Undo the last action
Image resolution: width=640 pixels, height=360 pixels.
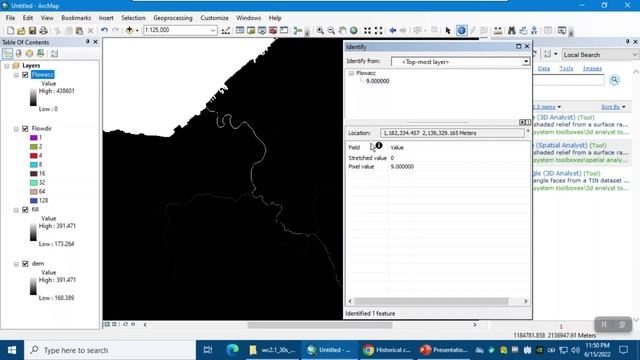(x=104, y=31)
